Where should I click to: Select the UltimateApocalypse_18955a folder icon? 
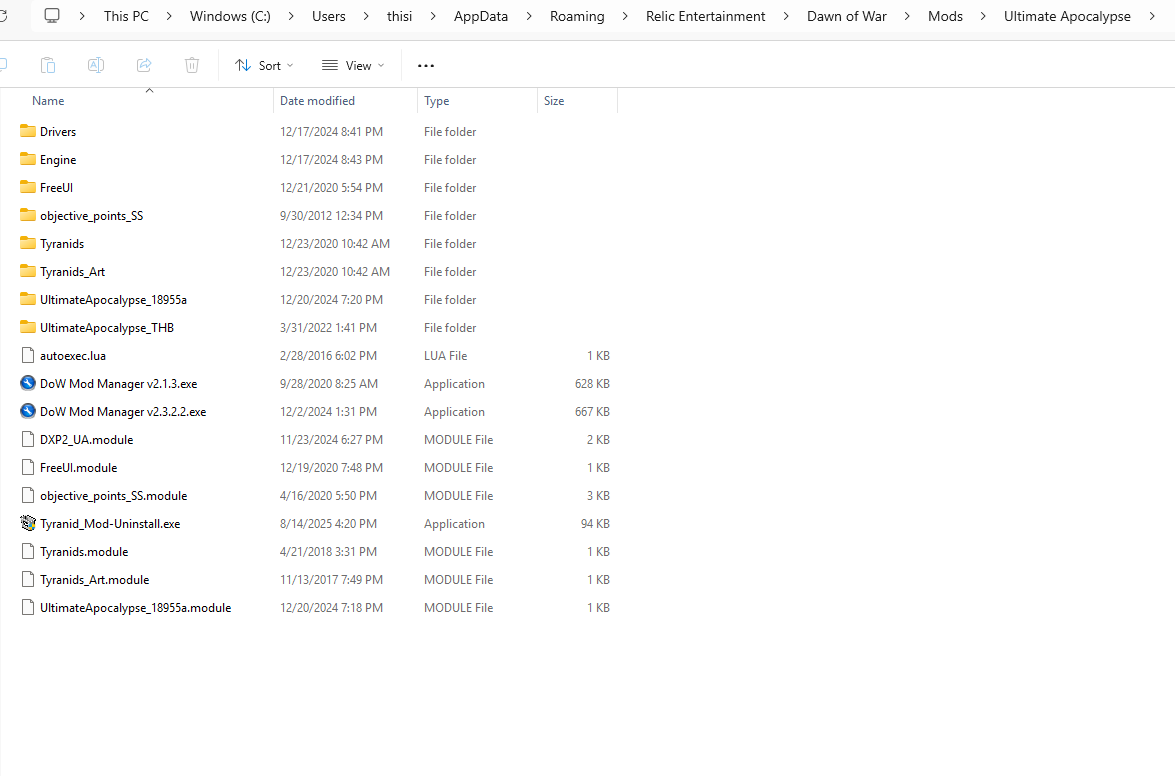[28, 299]
